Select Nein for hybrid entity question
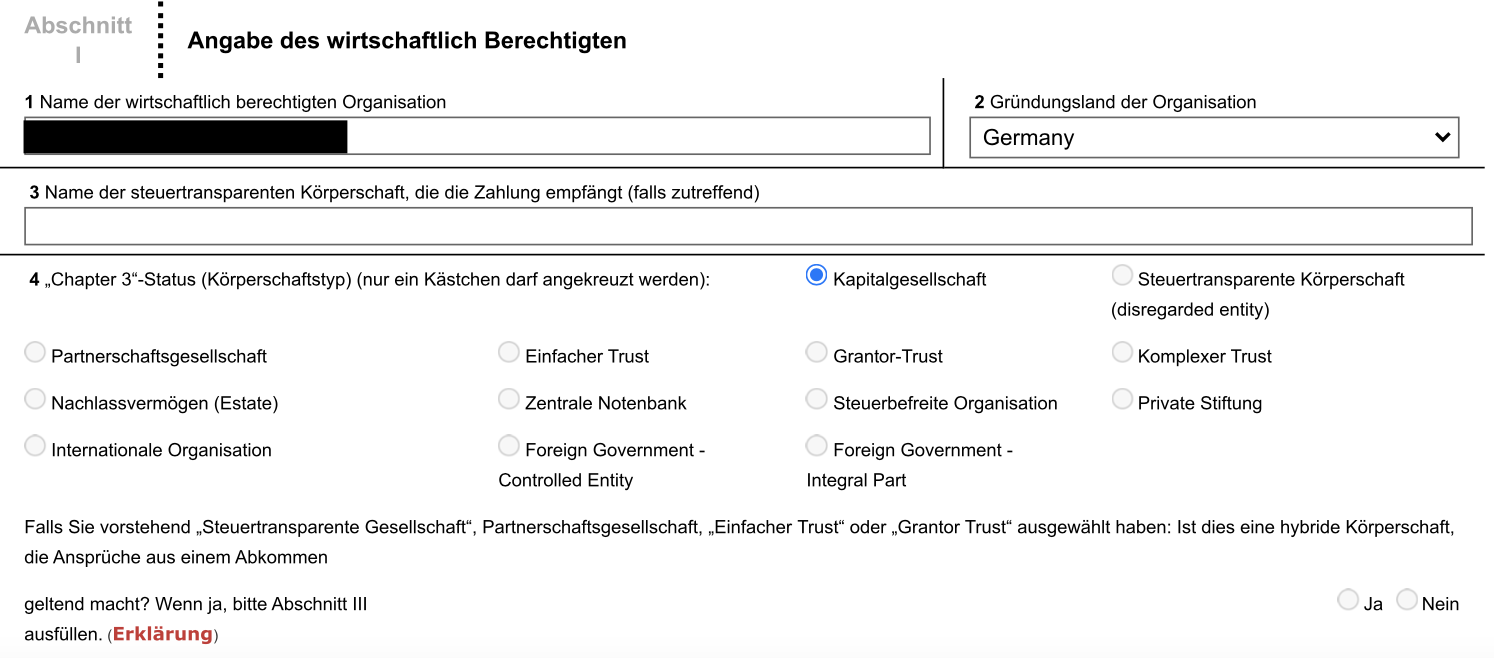The width and height of the screenshot is (1494, 658). pyautogui.click(x=1407, y=600)
